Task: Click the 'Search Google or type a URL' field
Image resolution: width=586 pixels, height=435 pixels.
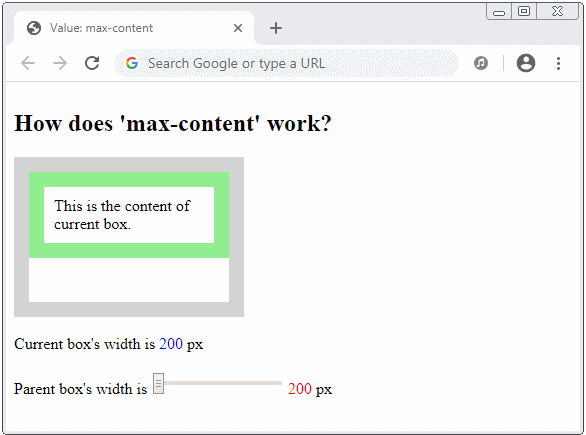Action: point(286,63)
